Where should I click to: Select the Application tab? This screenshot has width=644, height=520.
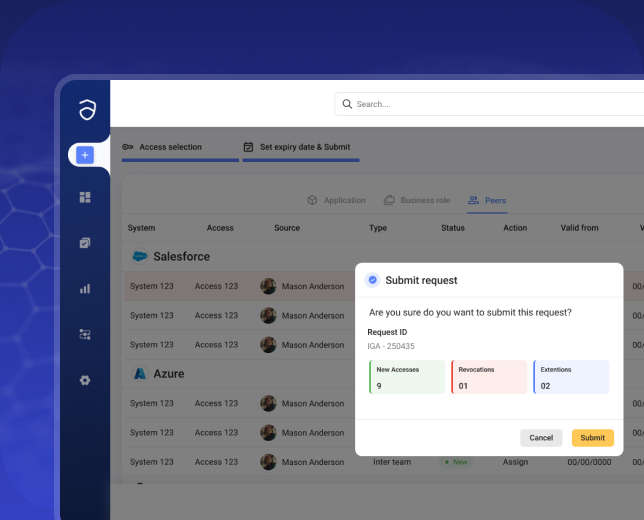336,200
